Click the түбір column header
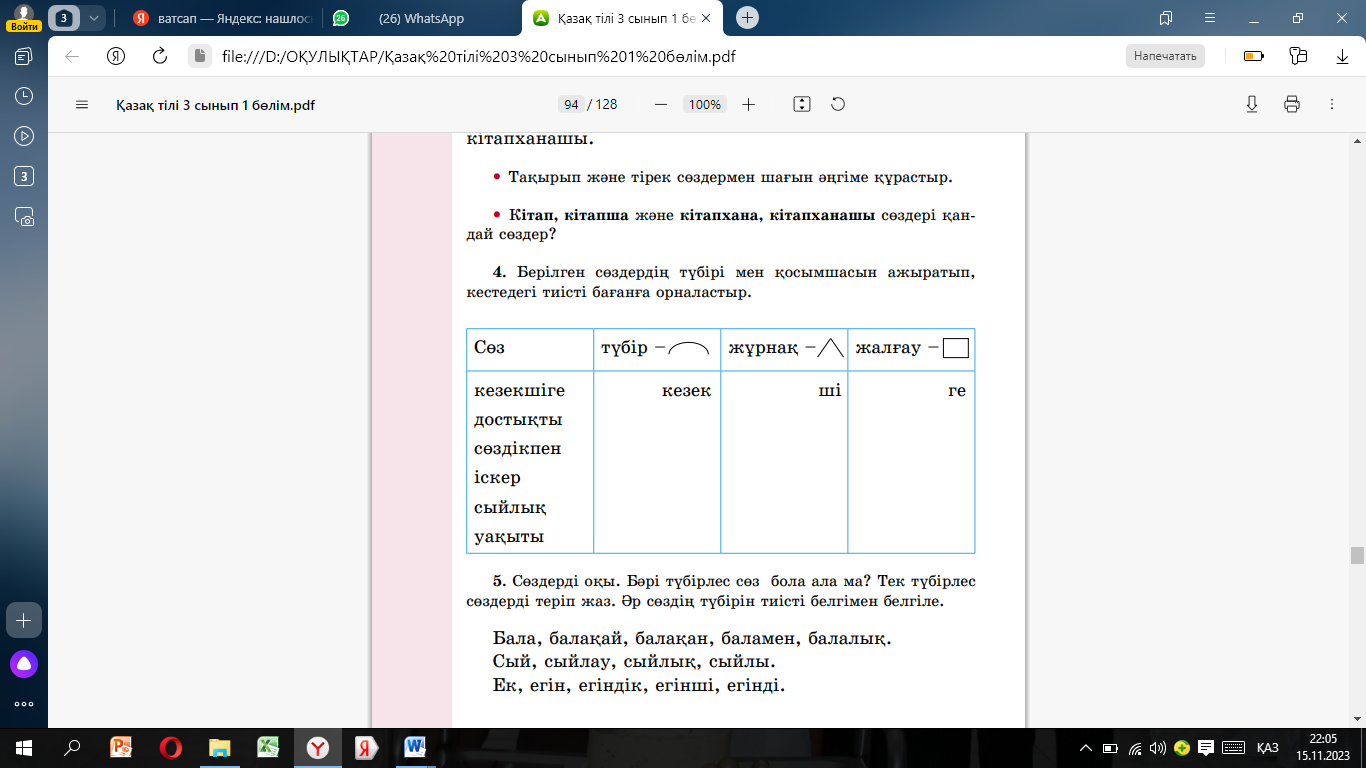Image resolution: width=1366 pixels, height=768 pixels. click(655, 348)
